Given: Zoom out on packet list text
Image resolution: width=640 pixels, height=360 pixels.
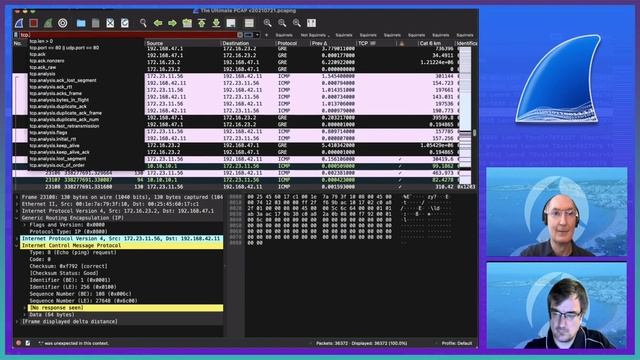Looking at the screenshot, I should coord(282,23).
